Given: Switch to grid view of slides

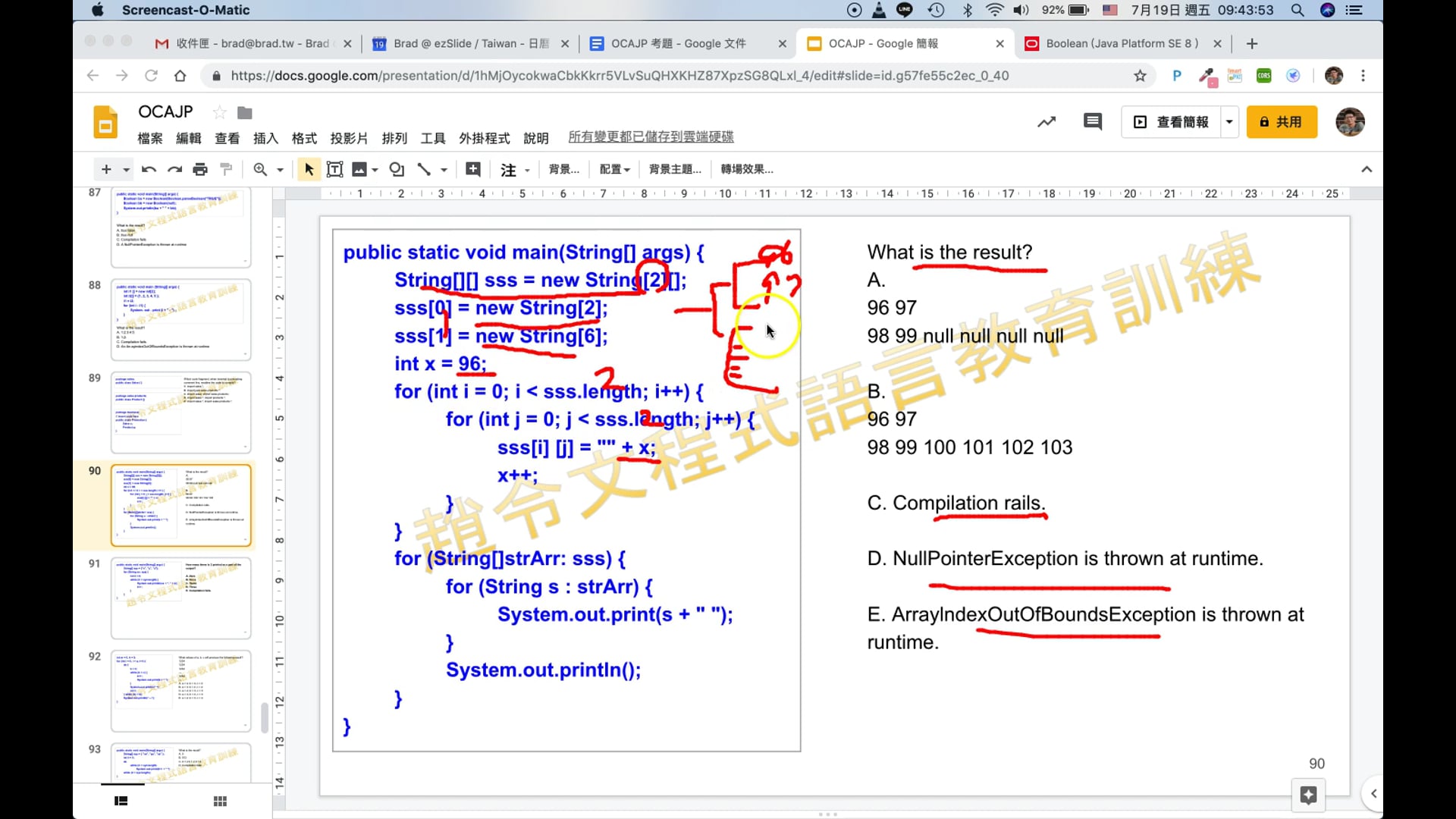Looking at the screenshot, I should (220, 801).
